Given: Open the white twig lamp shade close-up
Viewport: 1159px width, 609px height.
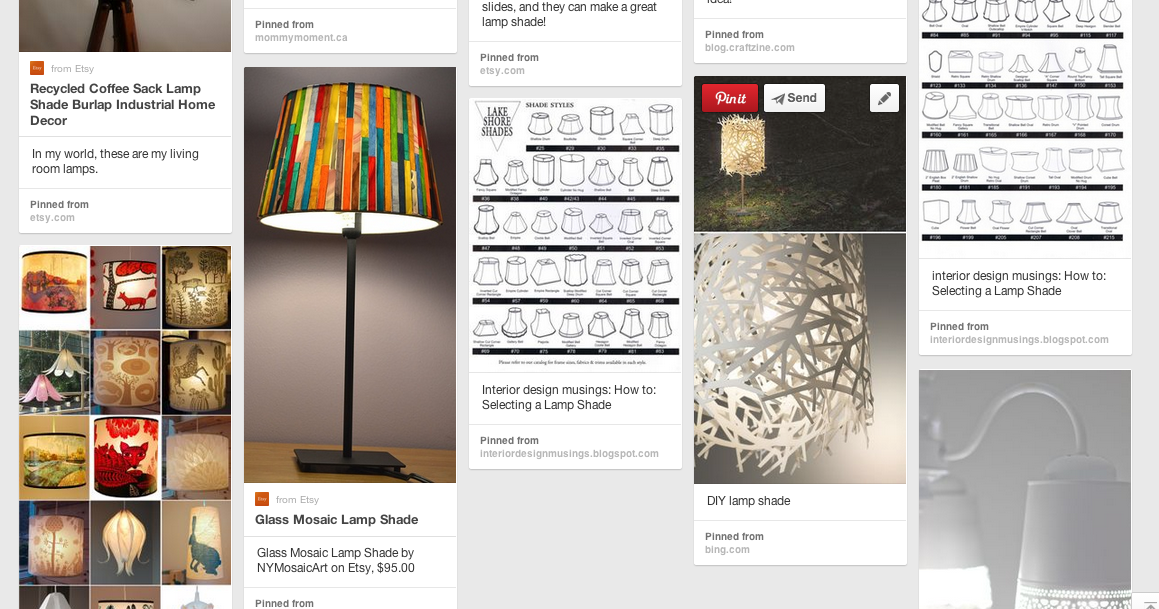Looking at the screenshot, I should coord(800,358).
